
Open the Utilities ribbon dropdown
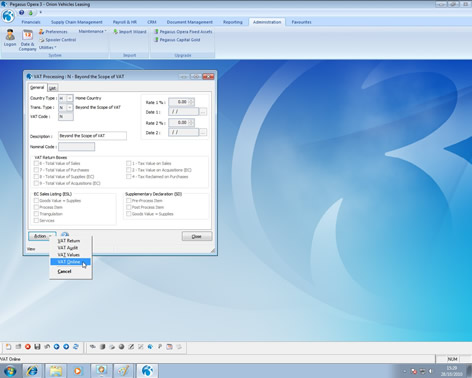click(48, 48)
